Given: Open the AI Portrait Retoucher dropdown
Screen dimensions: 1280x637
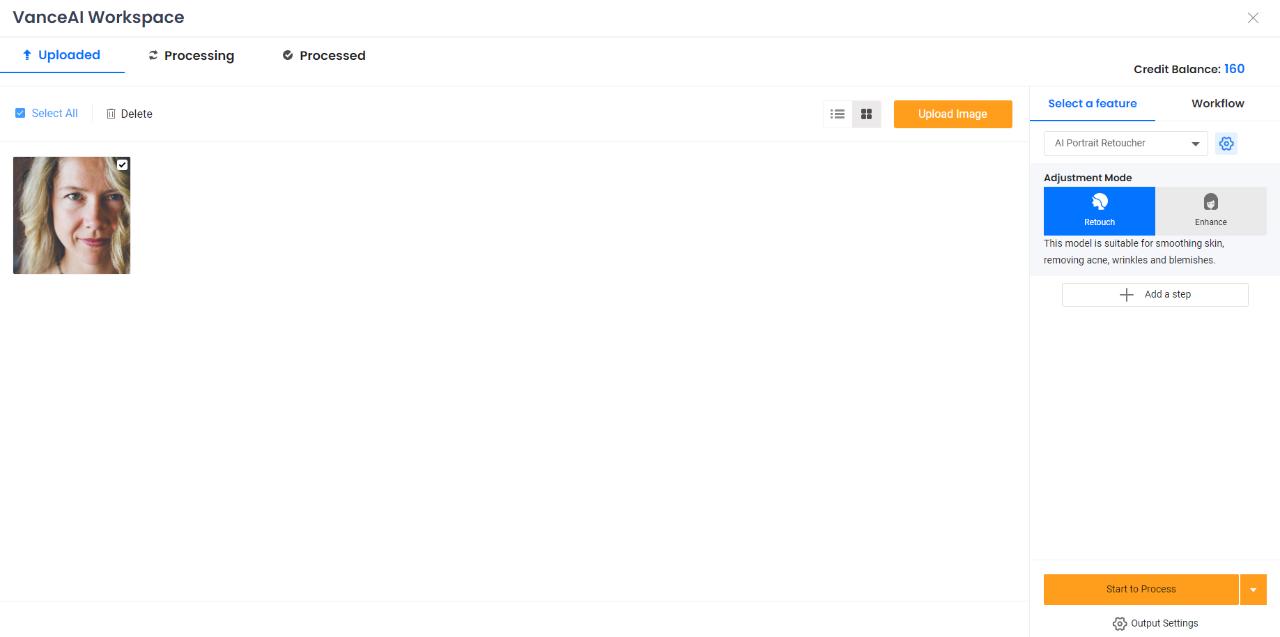Looking at the screenshot, I should coord(1126,143).
